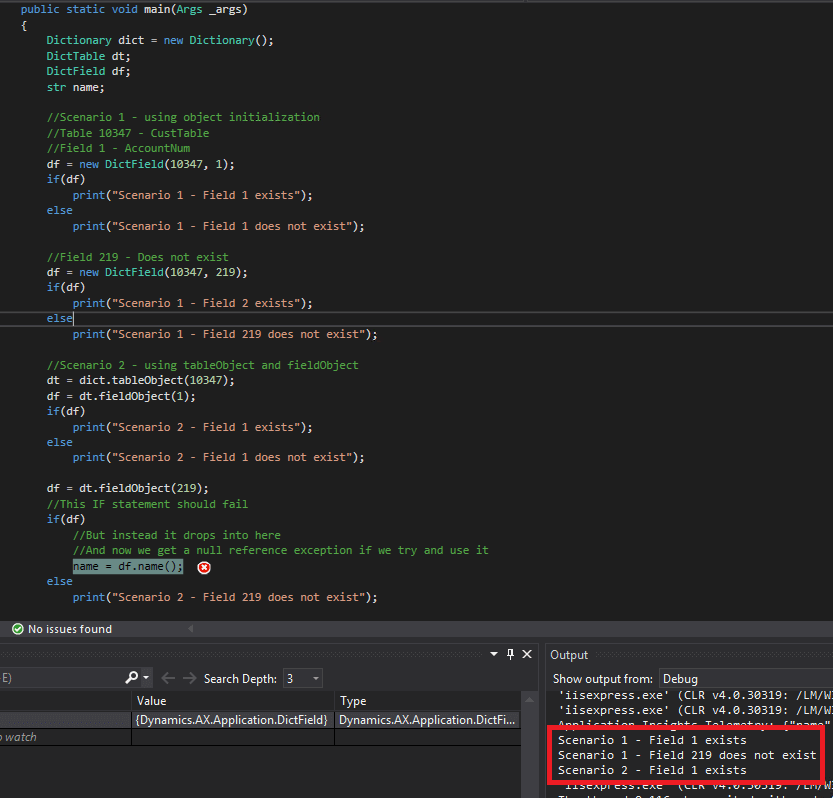This screenshot has width=833, height=798.
Task: Click the comment '//Field 219 - Does not exist'
Action: (x=138, y=257)
